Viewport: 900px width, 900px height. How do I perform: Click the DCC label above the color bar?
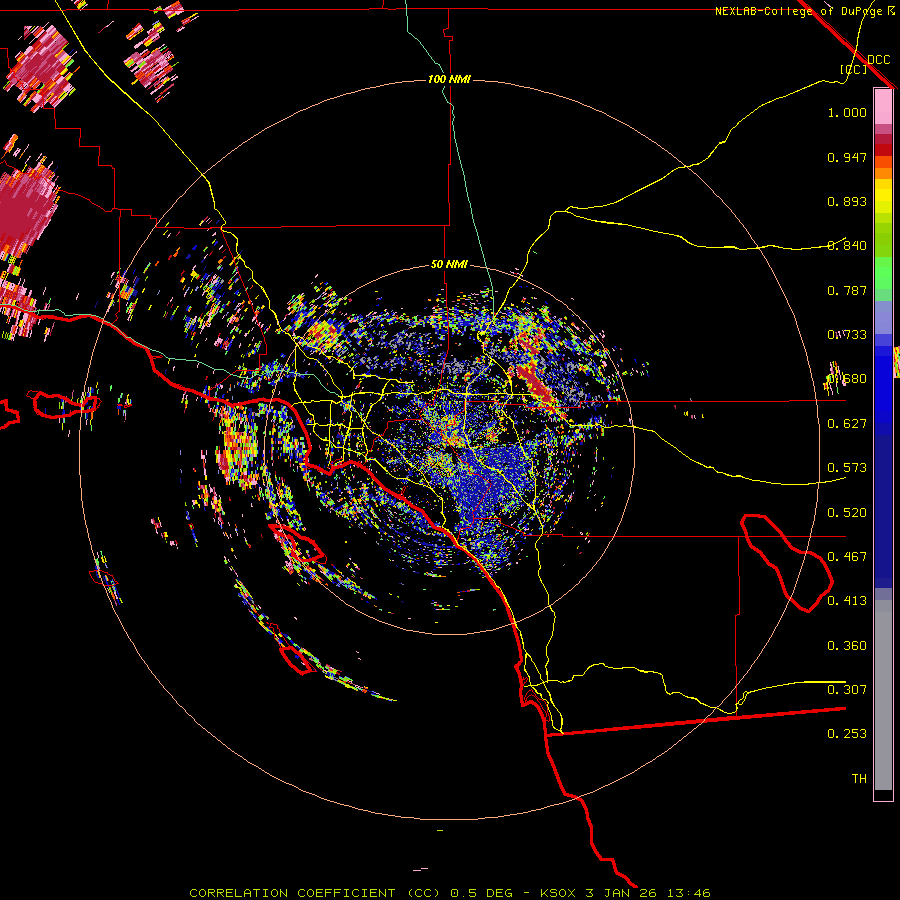coord(878,60)
